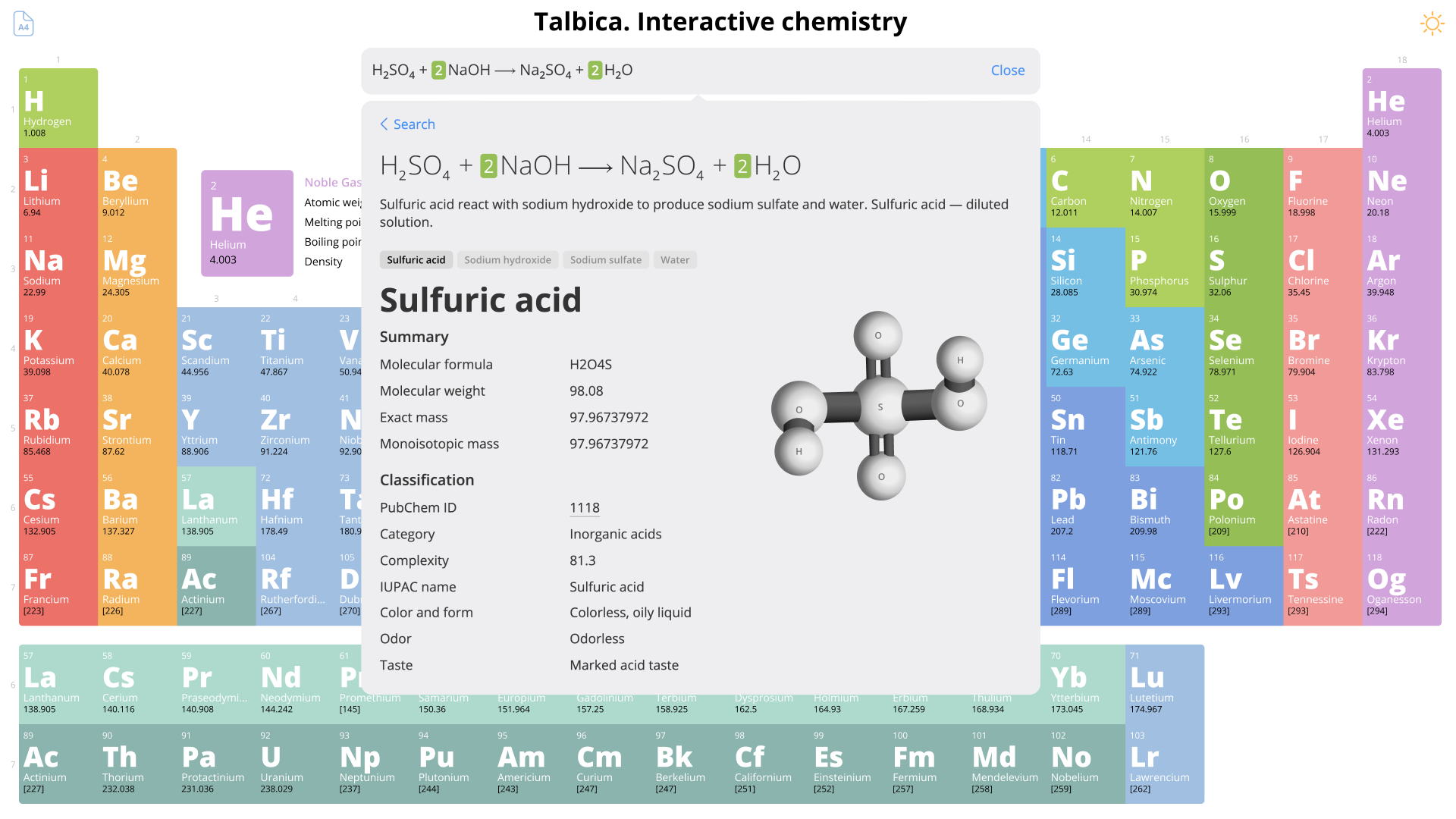Open the Calcium element tile
Viewport: 1456px width, 819px height.
137,347
